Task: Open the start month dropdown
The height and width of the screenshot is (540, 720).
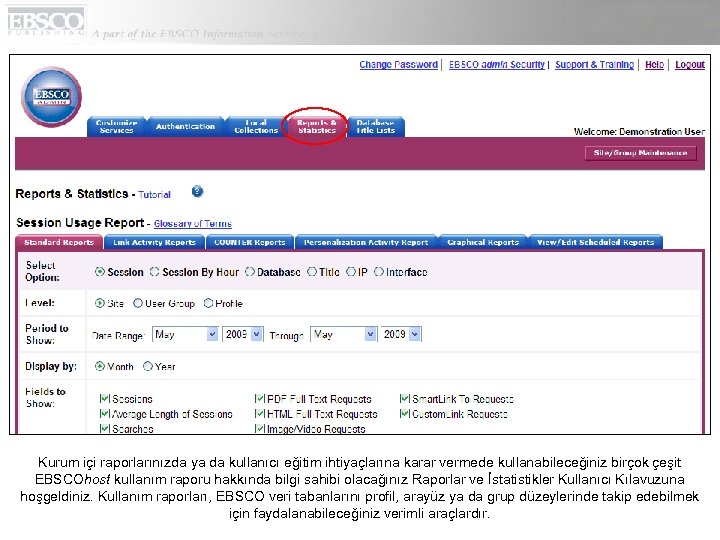Action: (x=185, y=334)
